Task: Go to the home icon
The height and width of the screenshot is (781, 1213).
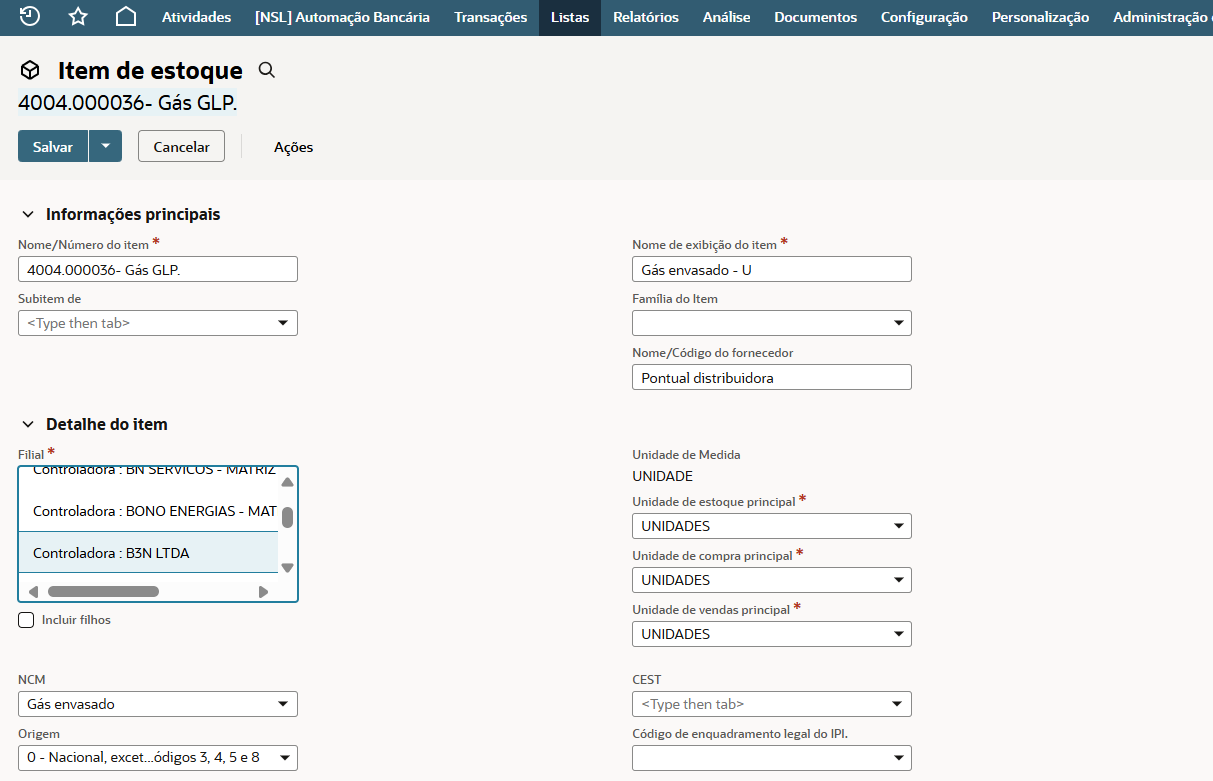Action: tap(126, 17)
